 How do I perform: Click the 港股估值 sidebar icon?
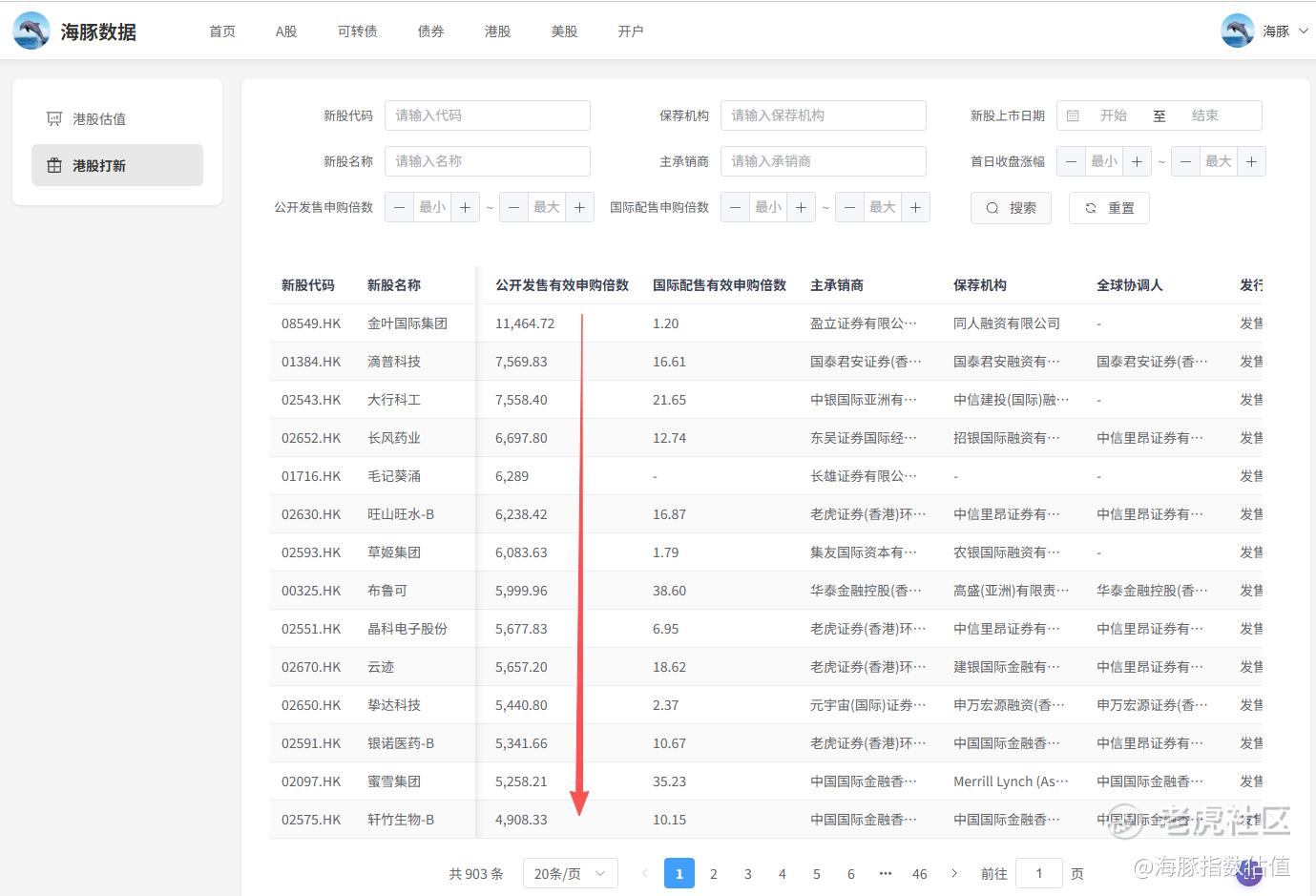(x=54, y=118)
